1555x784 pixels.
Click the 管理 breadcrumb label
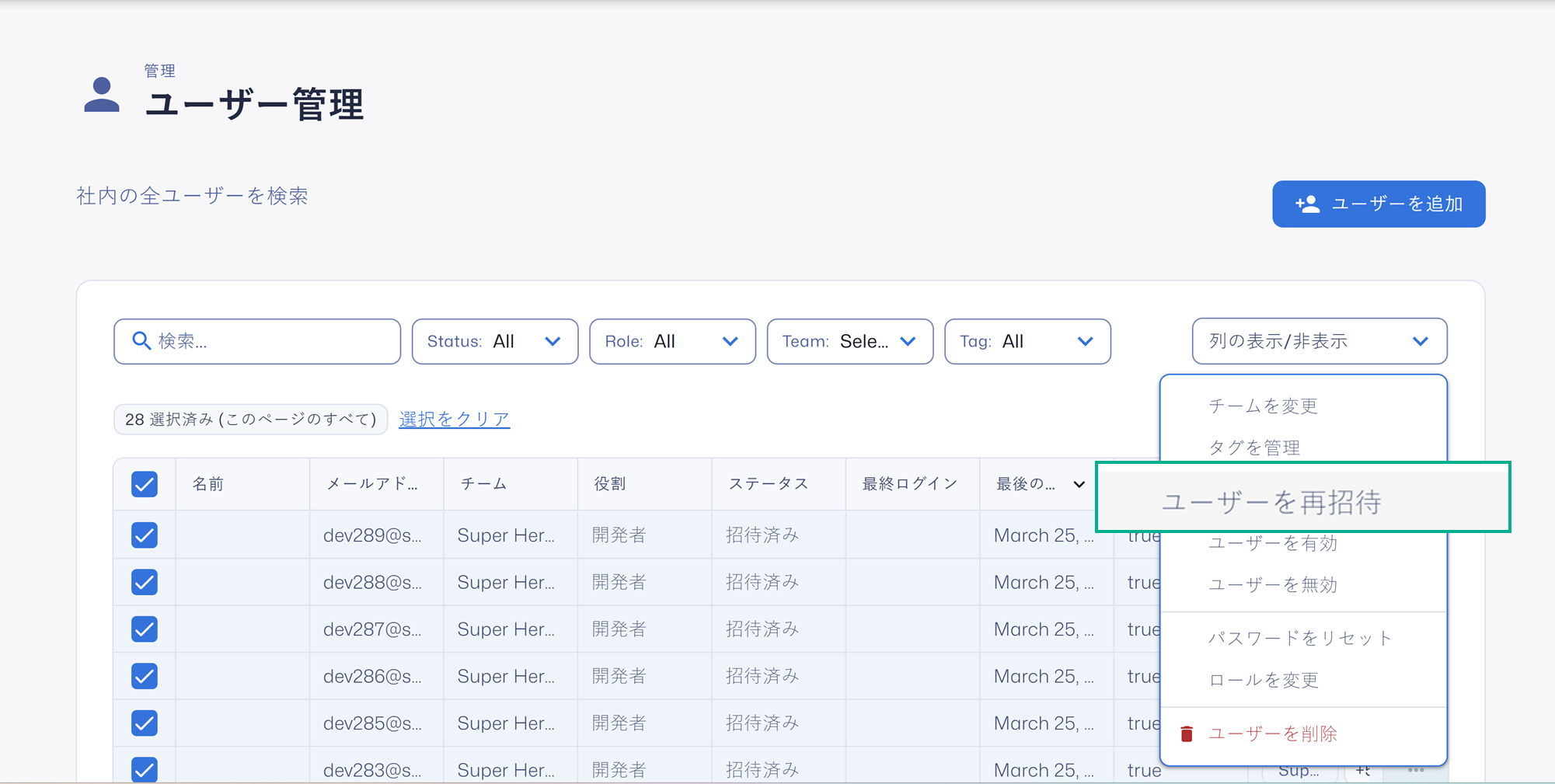pos(160,71)
